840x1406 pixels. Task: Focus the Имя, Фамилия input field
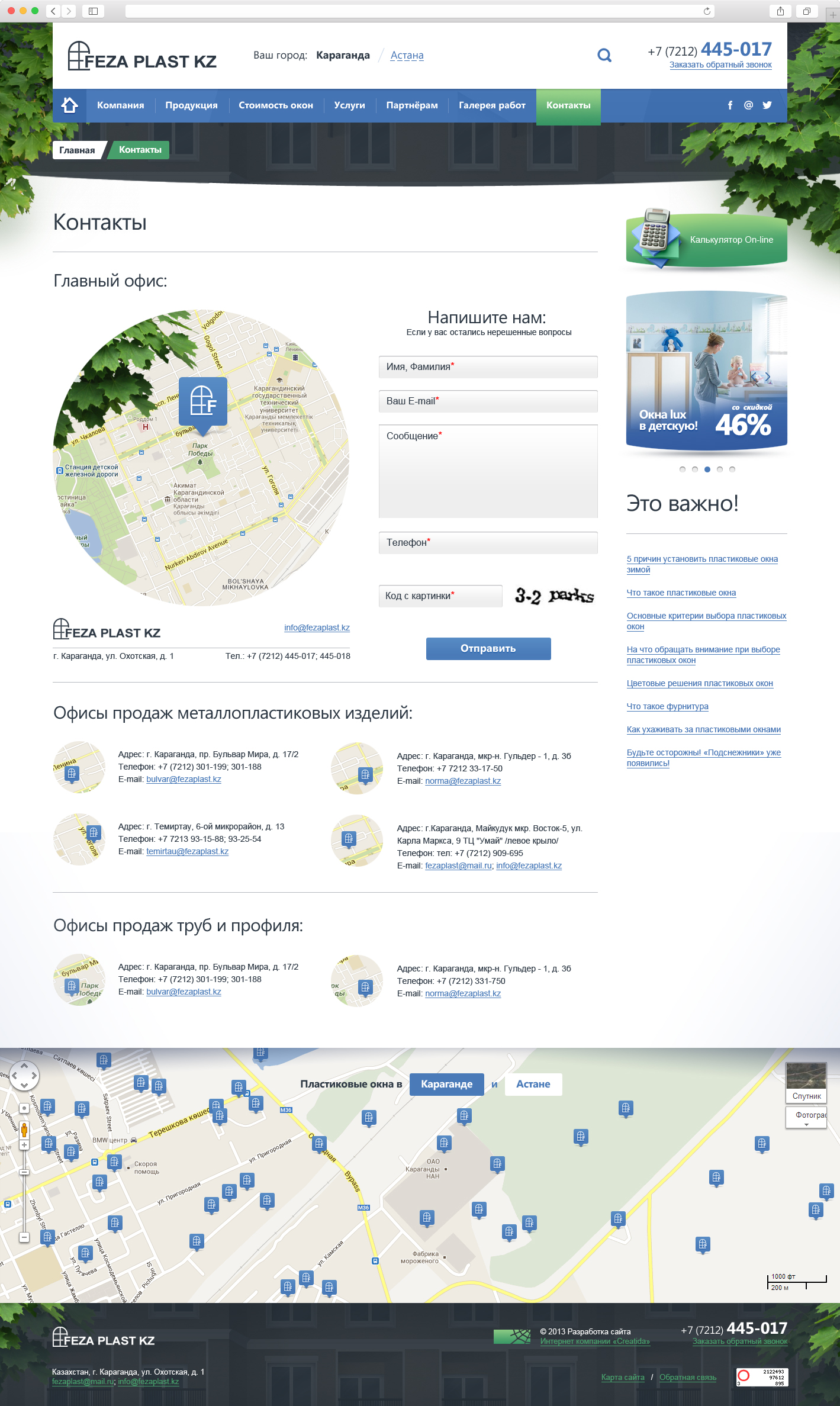tap(488, 367)
